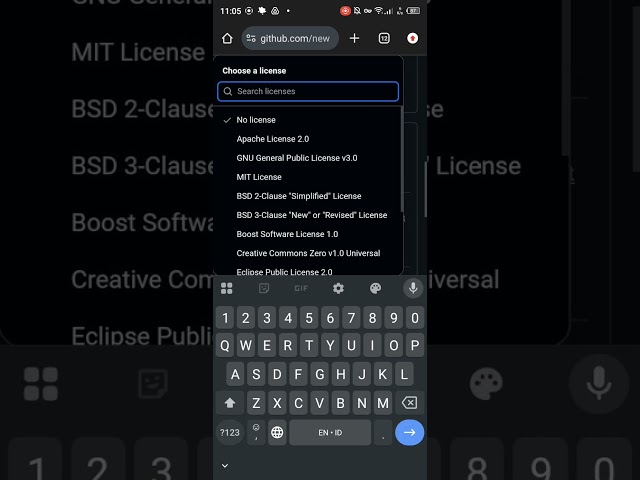Select BSD 2-Clause Simplified License
The width and height of the screenshot is (640, 480).
(x=308, y=196)
